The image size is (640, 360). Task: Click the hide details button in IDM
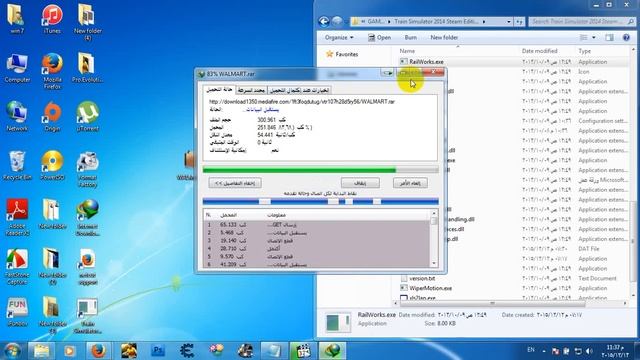(235, 183)
